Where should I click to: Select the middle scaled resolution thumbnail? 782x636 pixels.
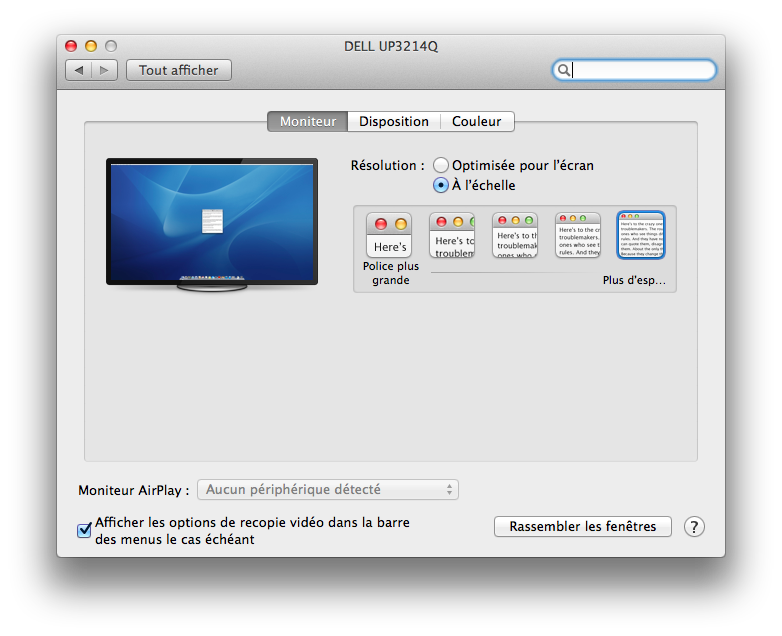coord(515,235)
